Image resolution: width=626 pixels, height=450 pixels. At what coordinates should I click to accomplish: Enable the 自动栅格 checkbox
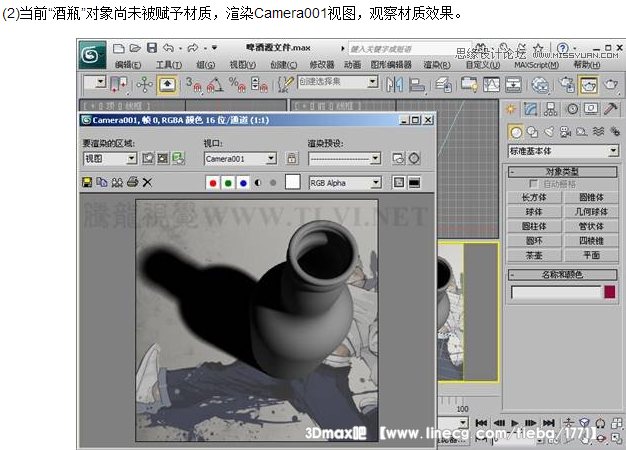pos(534,184)
